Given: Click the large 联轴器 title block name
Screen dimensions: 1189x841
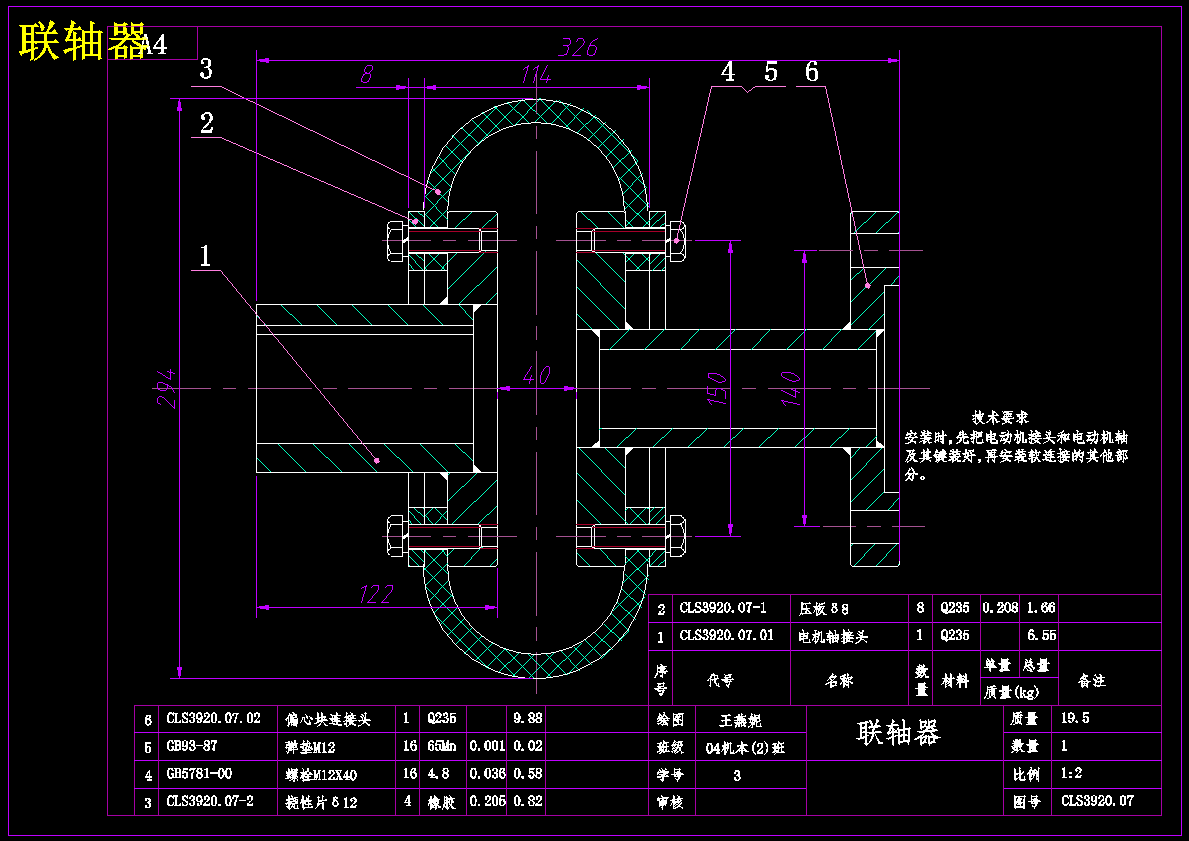Looking at the screenshot, I should tap(899, 733).
